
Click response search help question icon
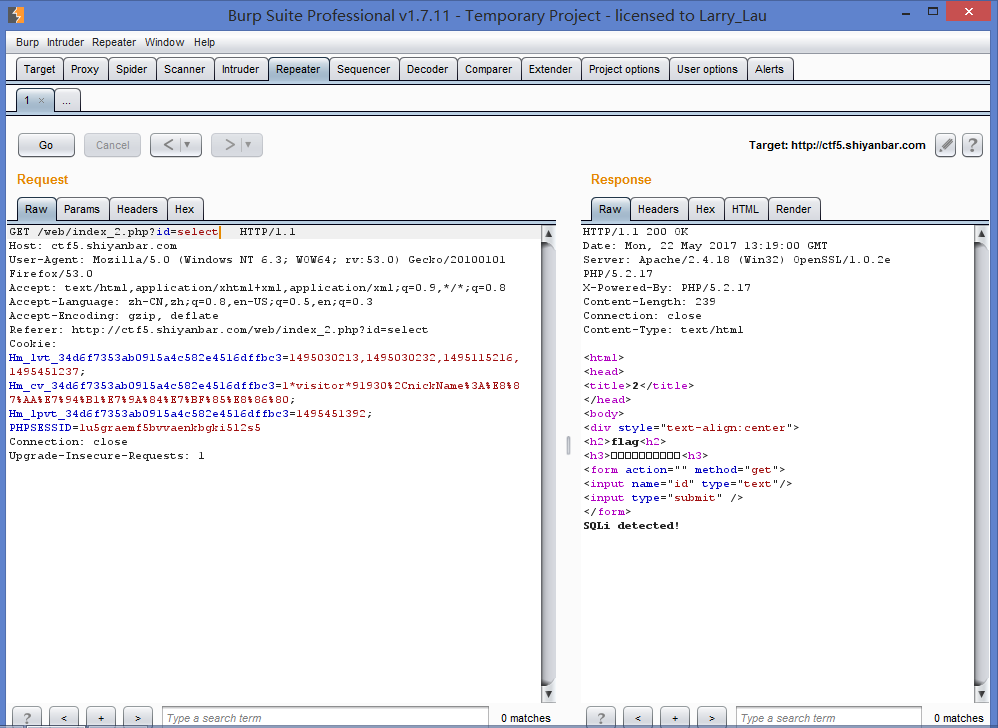(601, 718)
